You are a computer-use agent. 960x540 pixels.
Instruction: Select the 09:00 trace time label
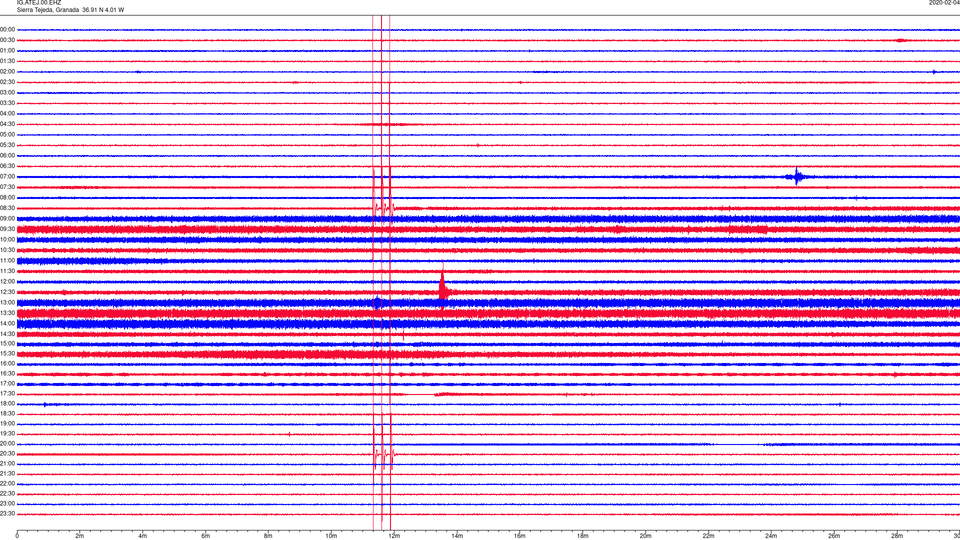[8, 219]
